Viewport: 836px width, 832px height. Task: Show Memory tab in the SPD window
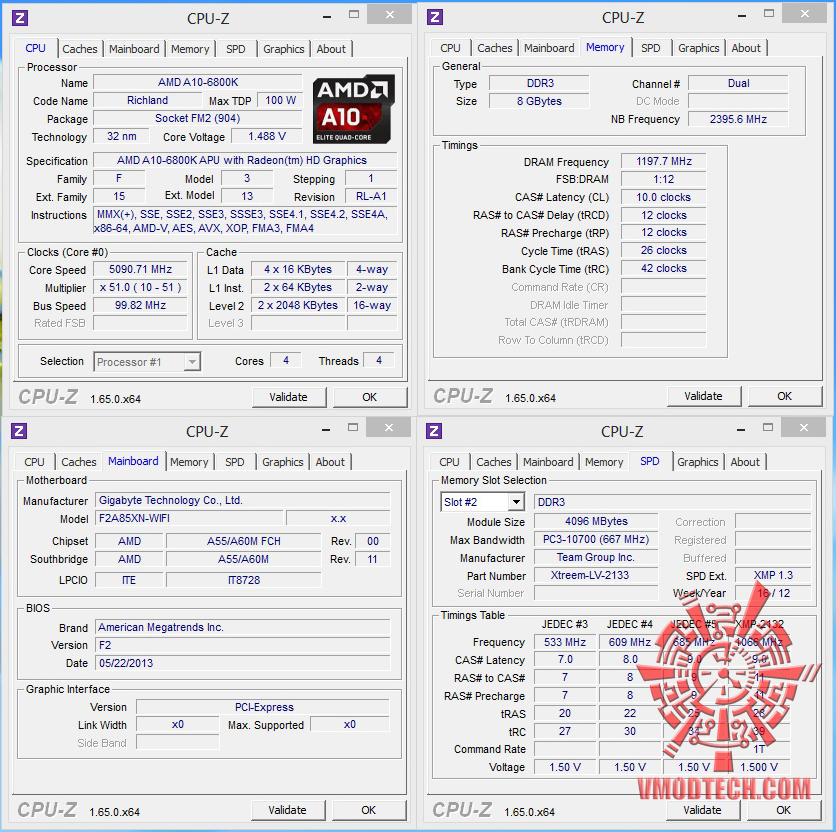604,462
